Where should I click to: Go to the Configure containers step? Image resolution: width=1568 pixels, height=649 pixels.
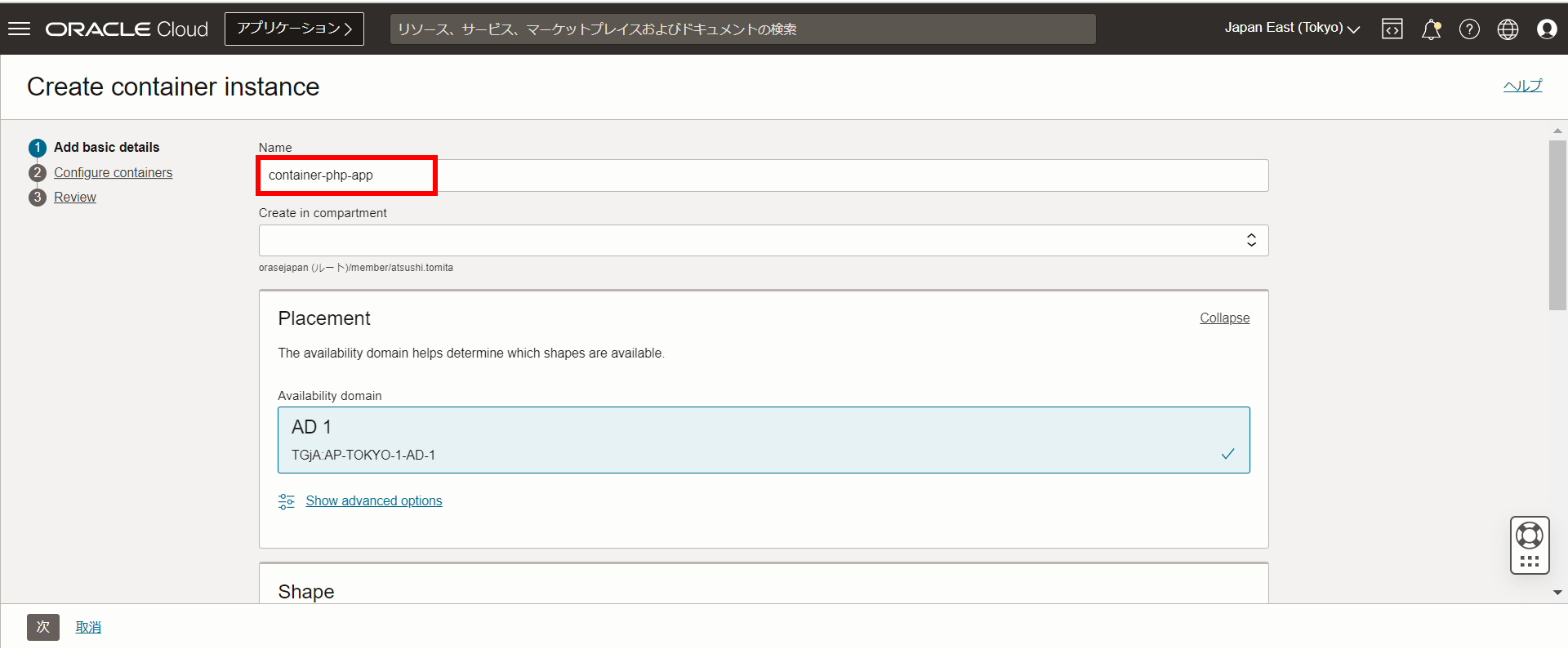[114, 173]
